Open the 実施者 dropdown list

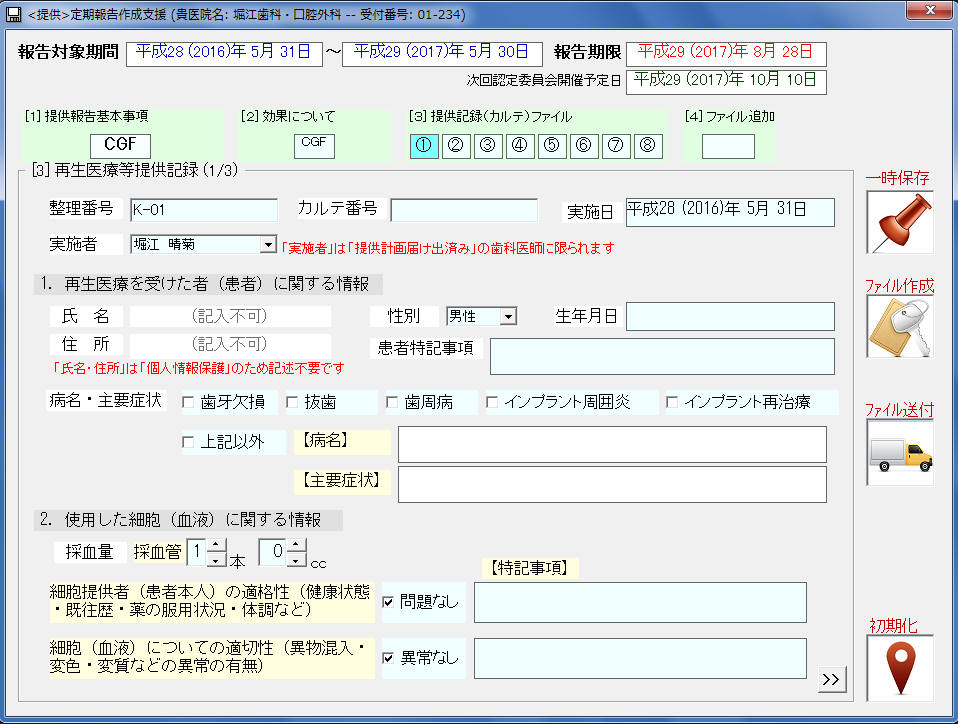[x=267, y=244]
